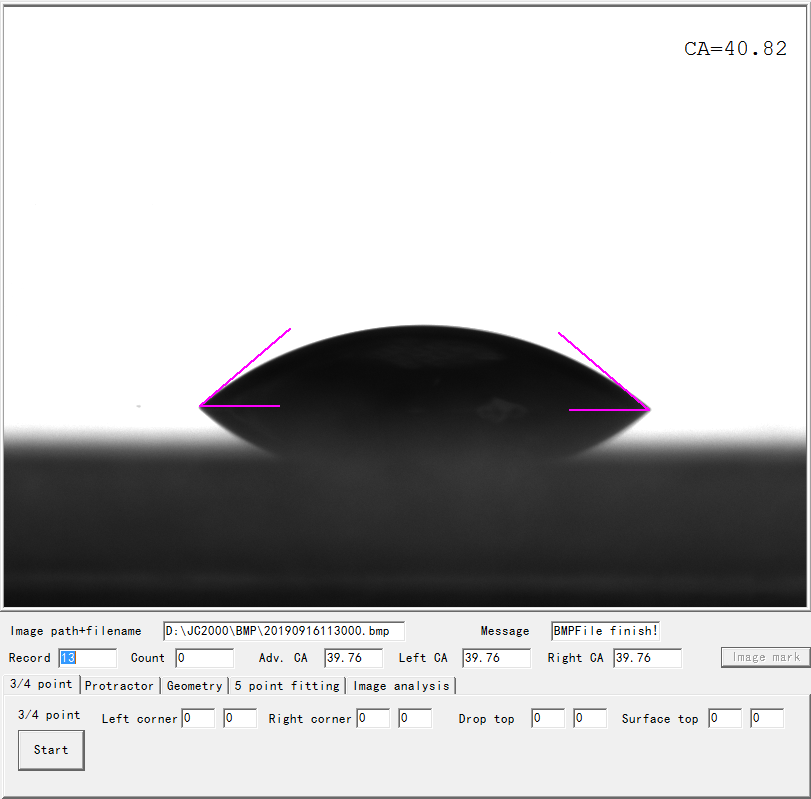Click the Record number field
The width and height of the screenshot is (811, 799).
point(87,658)
